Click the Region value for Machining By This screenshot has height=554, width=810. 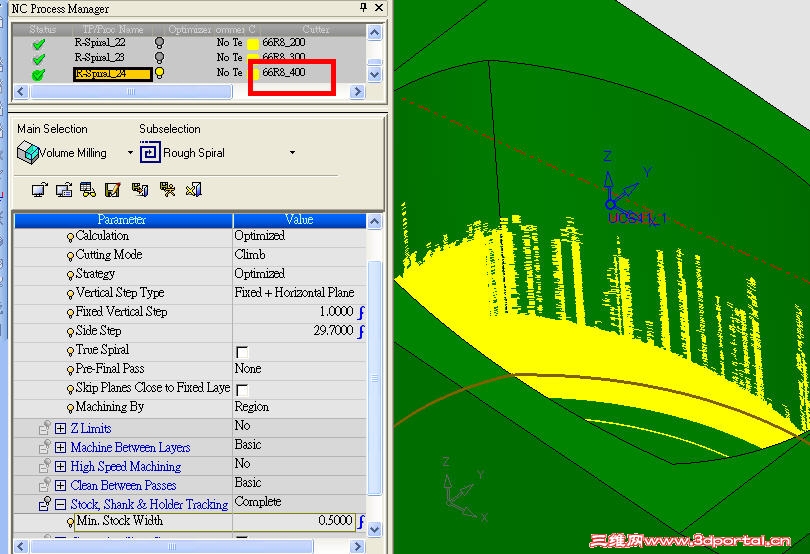[252, 407]
